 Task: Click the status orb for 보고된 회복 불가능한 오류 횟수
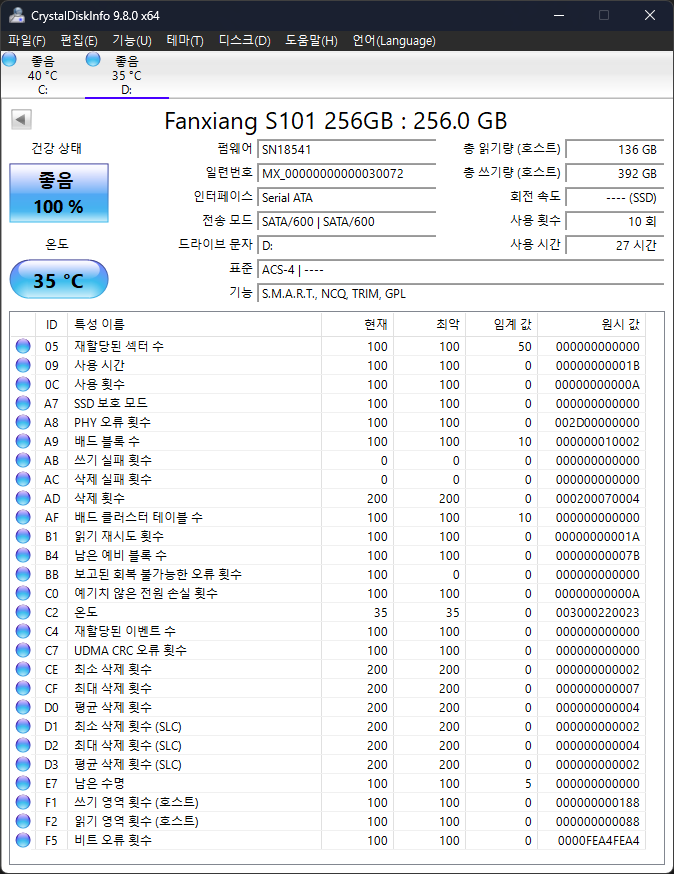[23, 574]
